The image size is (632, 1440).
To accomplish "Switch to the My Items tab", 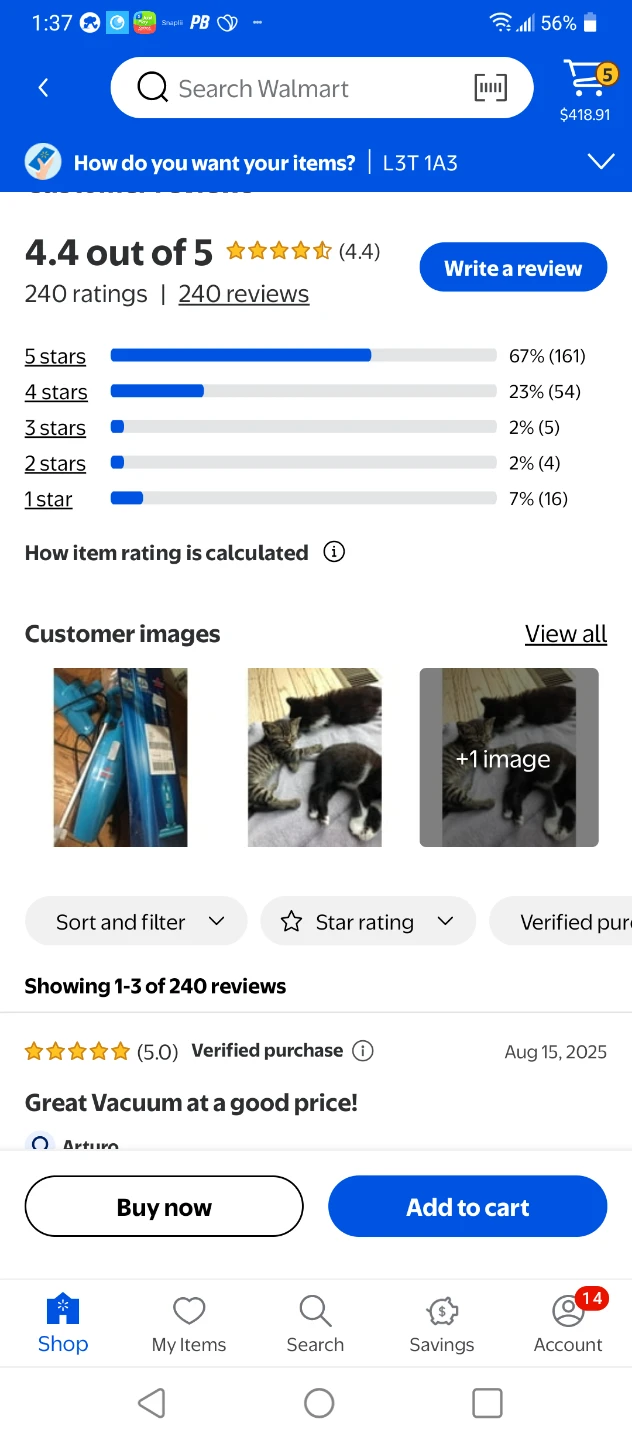I will click(189, 1323).
